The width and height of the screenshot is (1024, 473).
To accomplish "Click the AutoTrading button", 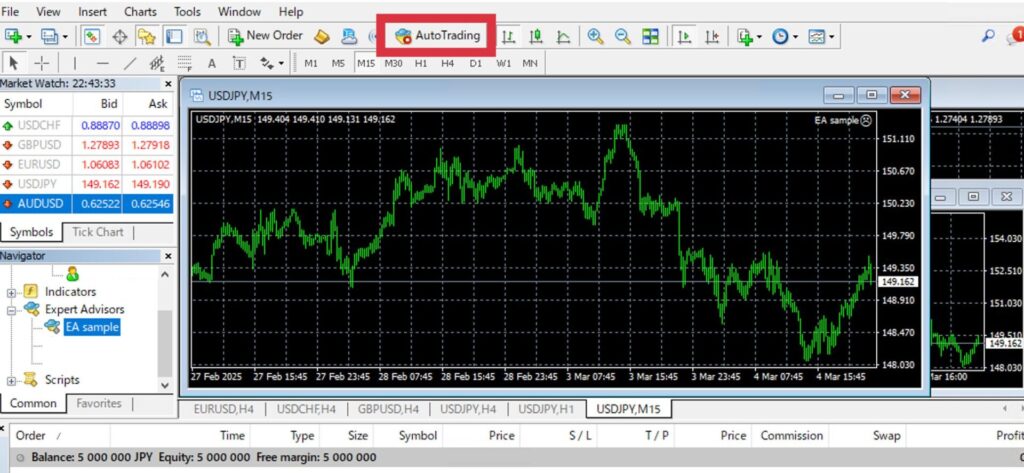I will pos(437,36).
